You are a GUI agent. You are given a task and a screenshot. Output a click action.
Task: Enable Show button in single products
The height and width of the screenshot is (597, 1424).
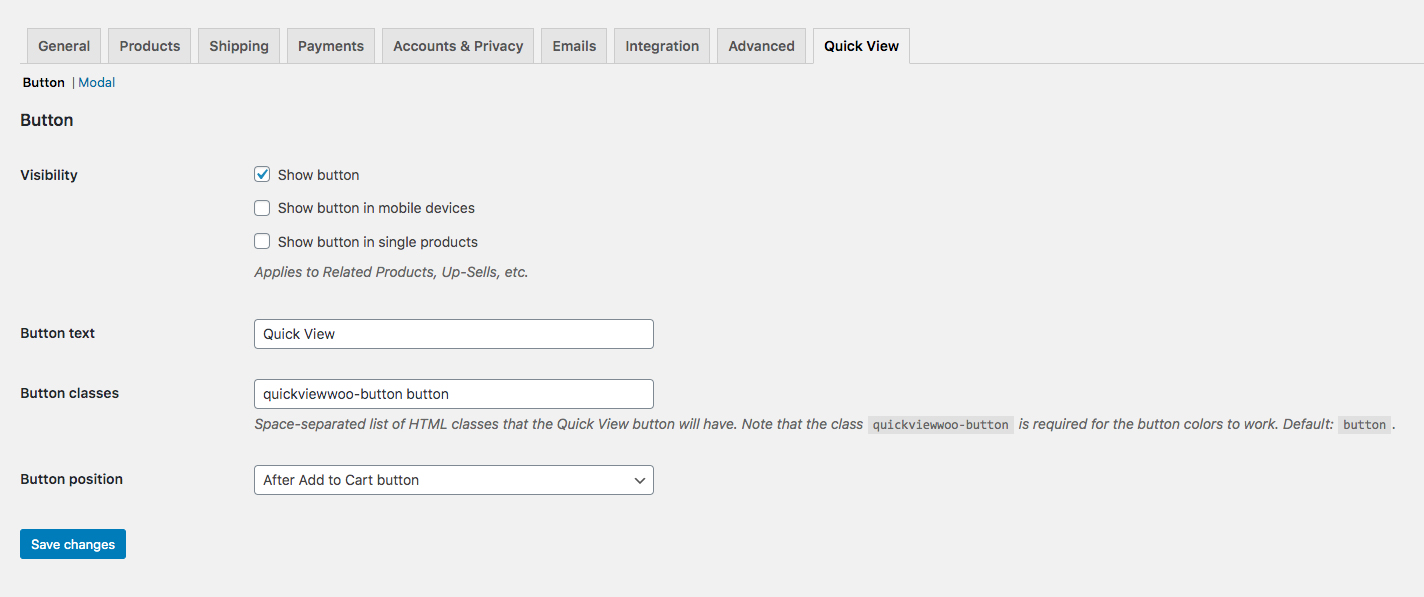click(262, 241)
